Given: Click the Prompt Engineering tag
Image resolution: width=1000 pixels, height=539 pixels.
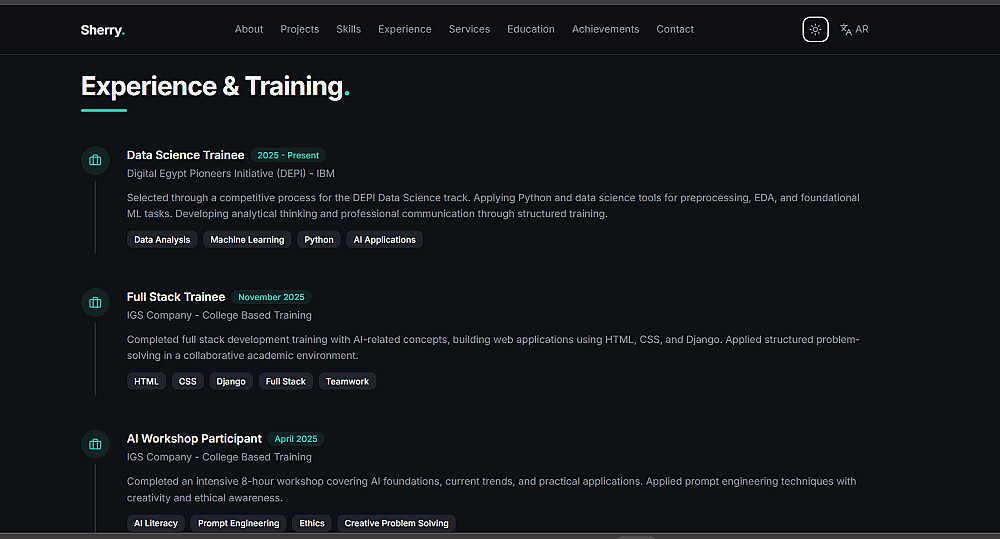Looking at the screenshot, I should (x=239, y=523).
